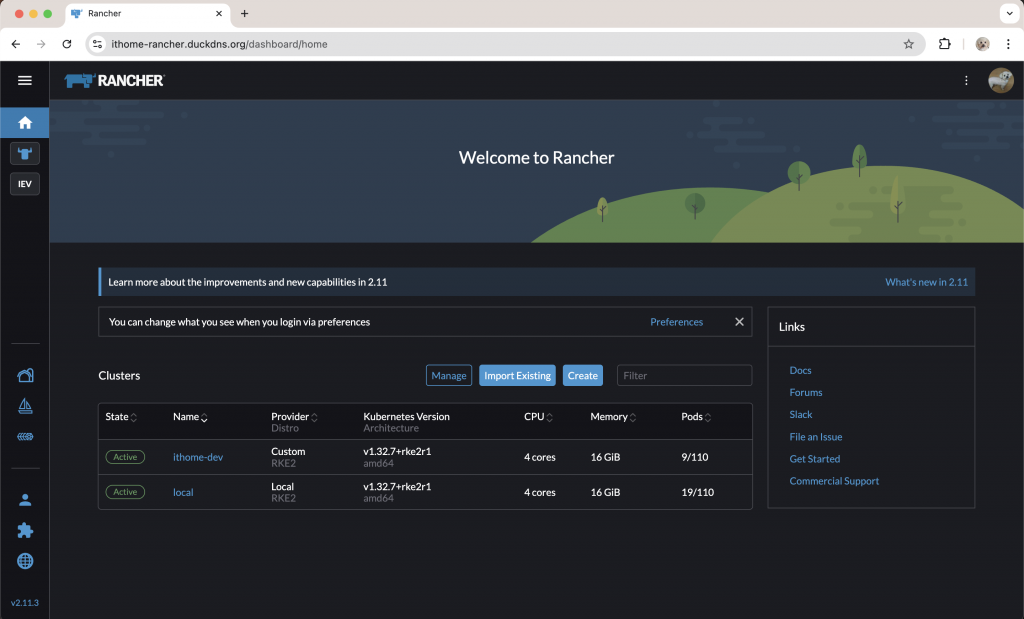Open browser extensions icon

coord(944,44)
